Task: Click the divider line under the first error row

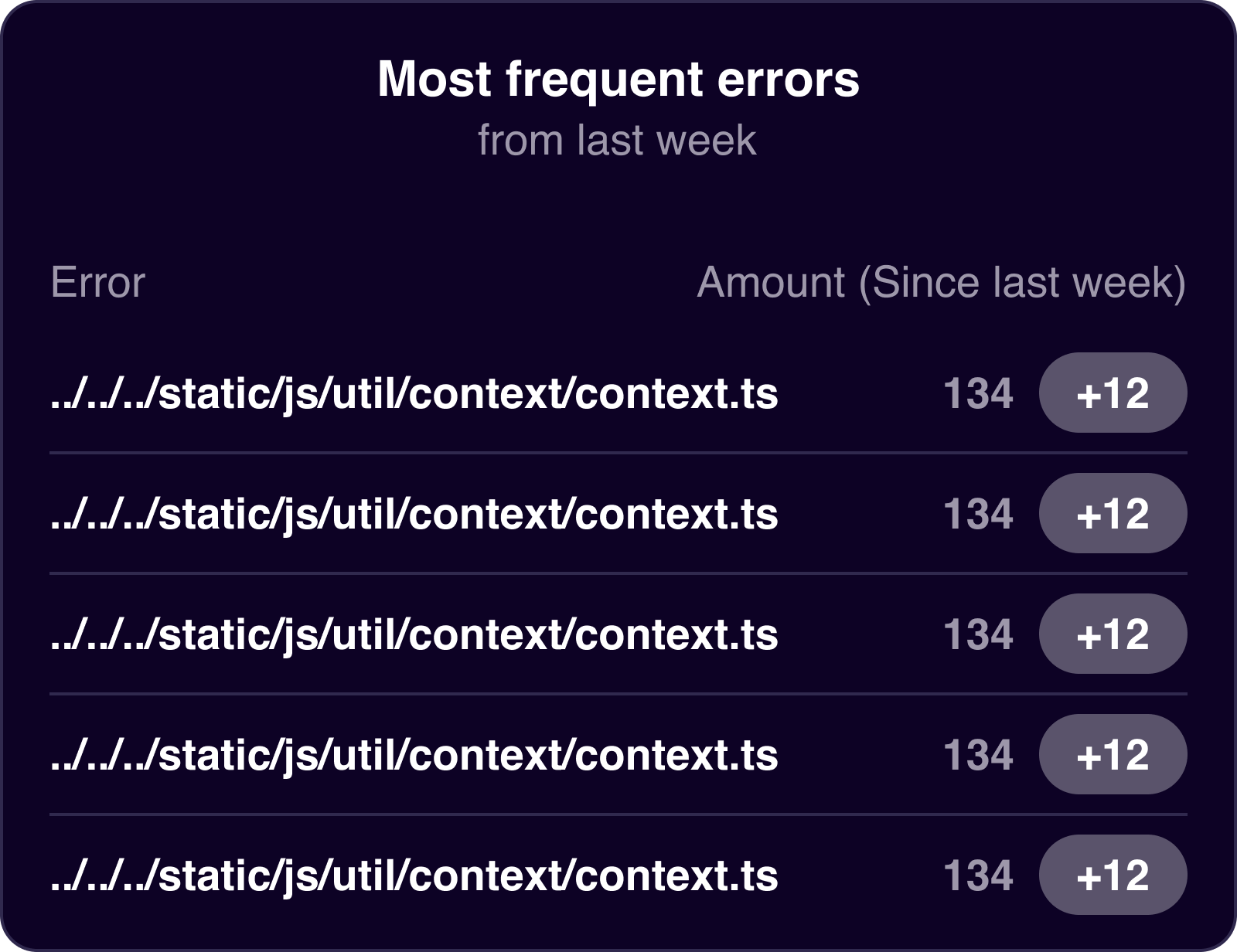Action: (x=618, y=453)
